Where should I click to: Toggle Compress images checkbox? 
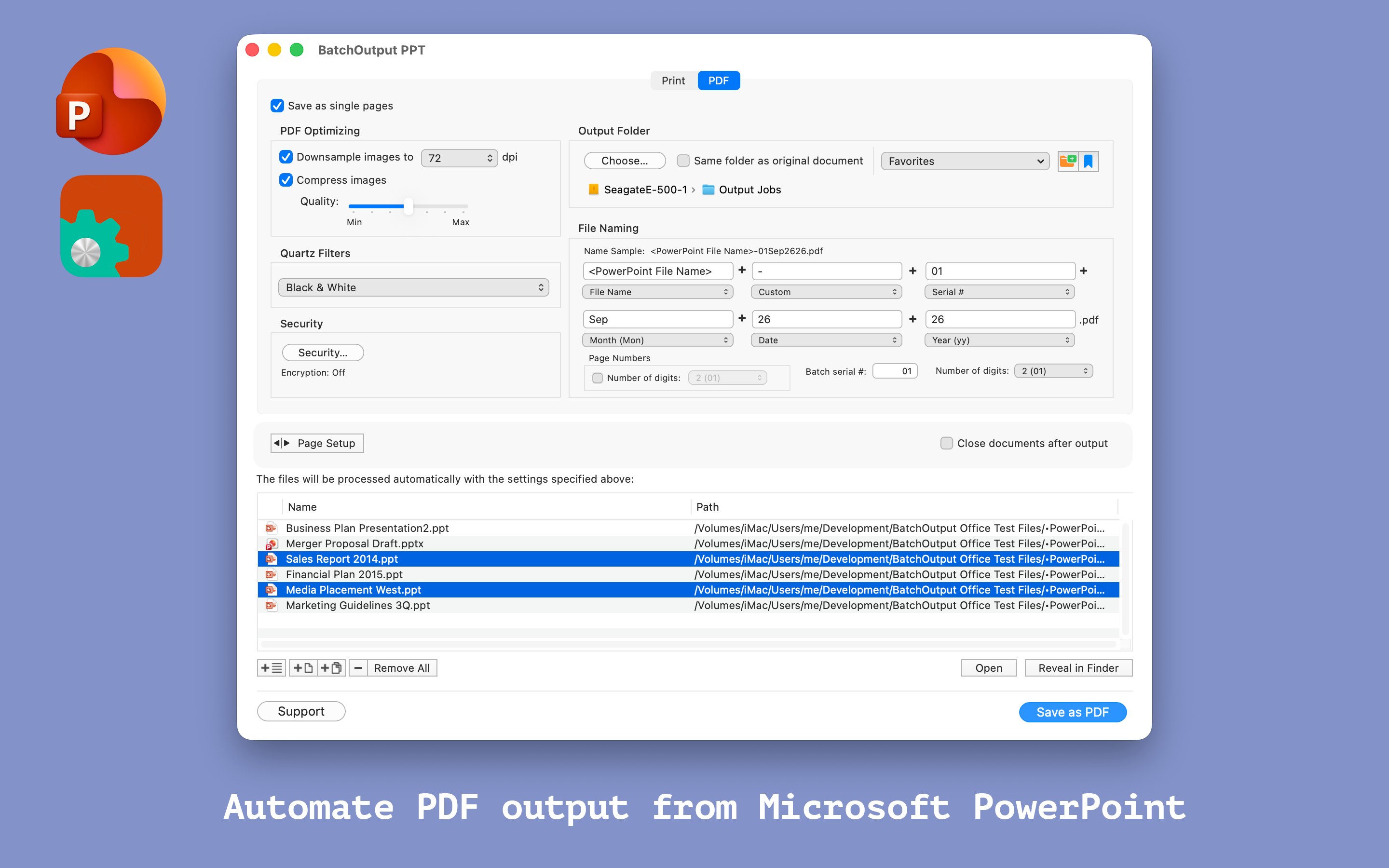pos(286,180)
